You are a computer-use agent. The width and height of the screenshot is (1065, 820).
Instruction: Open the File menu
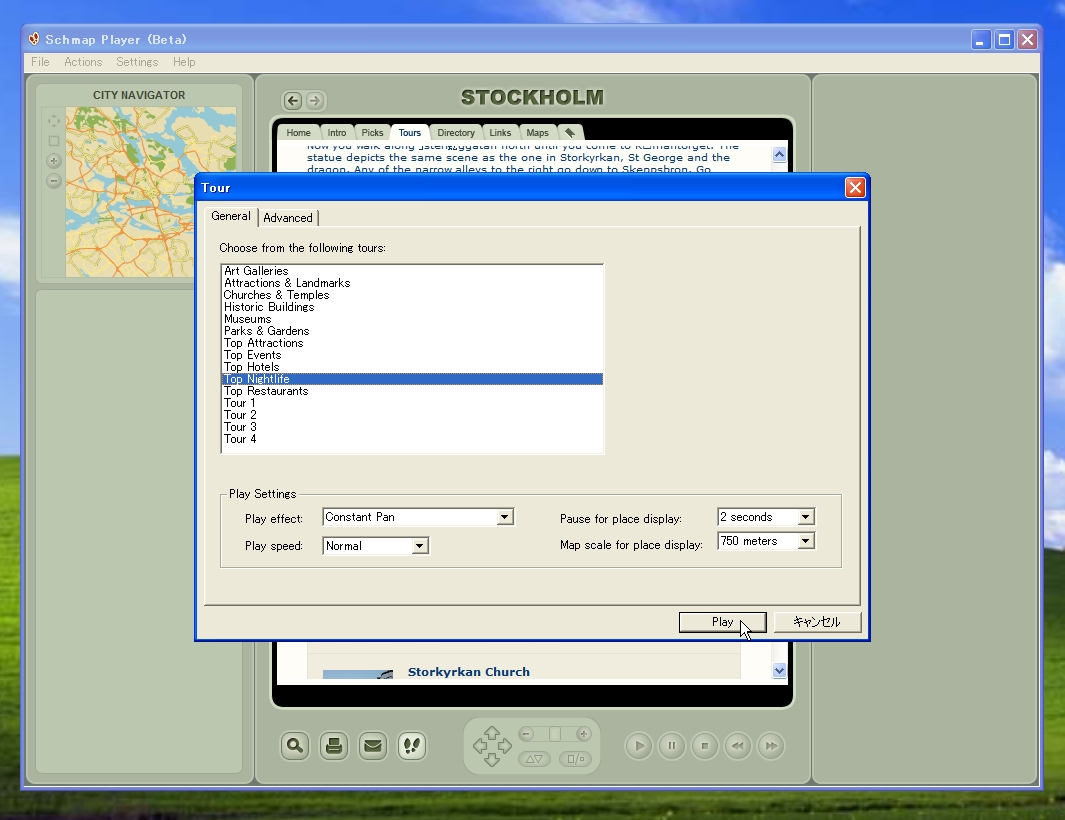(x=40, y=62)
